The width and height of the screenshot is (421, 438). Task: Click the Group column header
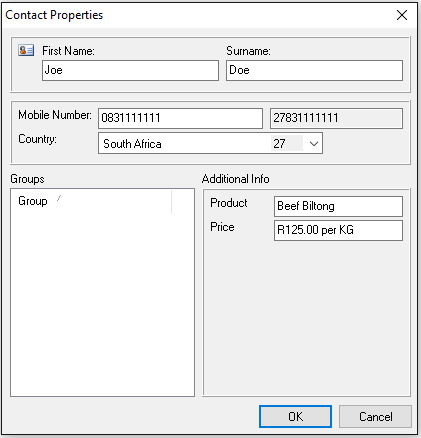(x=91, y=201)
